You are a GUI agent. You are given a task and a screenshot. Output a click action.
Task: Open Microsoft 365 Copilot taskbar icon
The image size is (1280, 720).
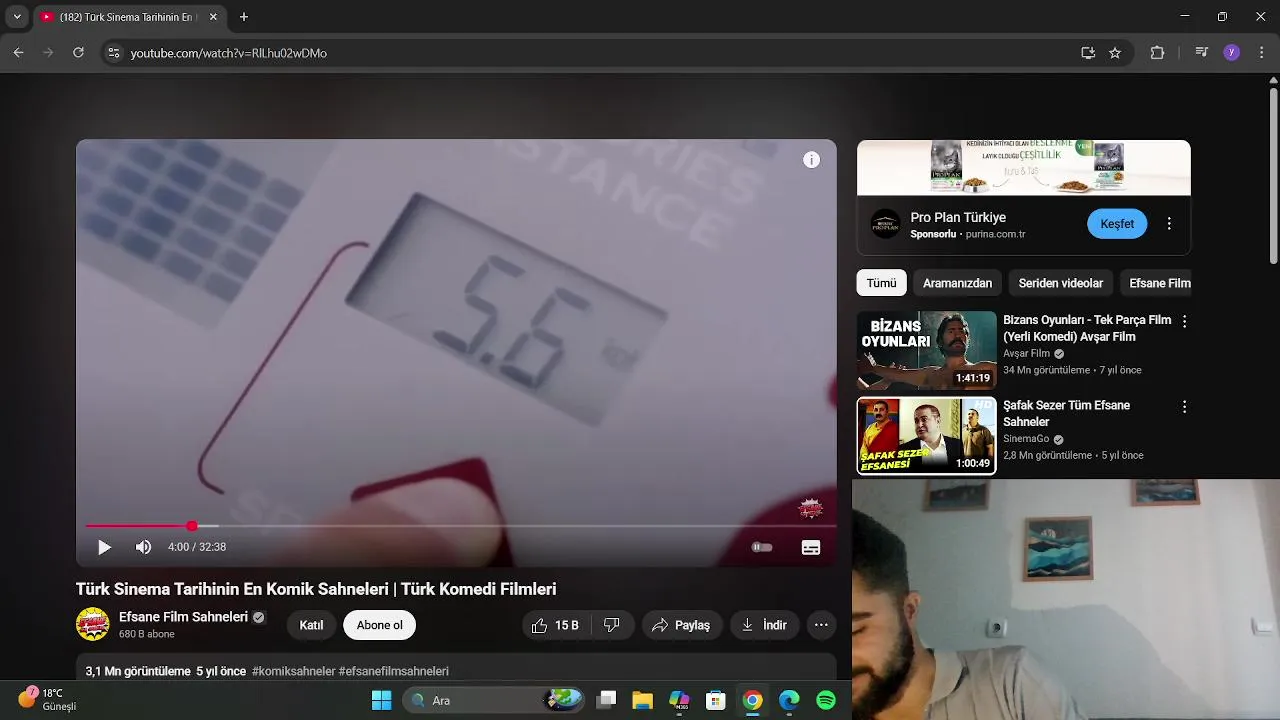point(680,700)
